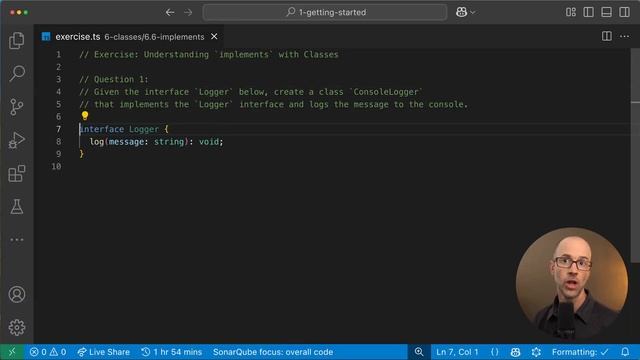Image resolution: width=640 pixels, height=360 pixels.
Task: Toggle the bottom panel
Action: pos(607,12)
